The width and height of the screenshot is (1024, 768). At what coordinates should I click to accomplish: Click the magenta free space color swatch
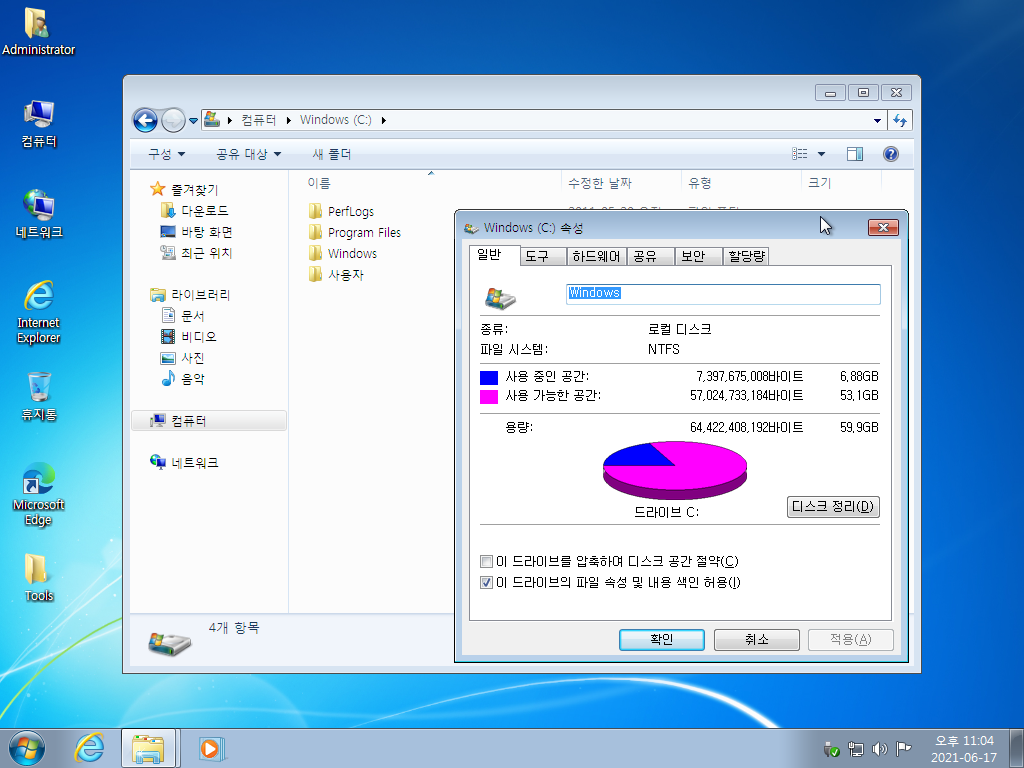[x=488, y=396]
